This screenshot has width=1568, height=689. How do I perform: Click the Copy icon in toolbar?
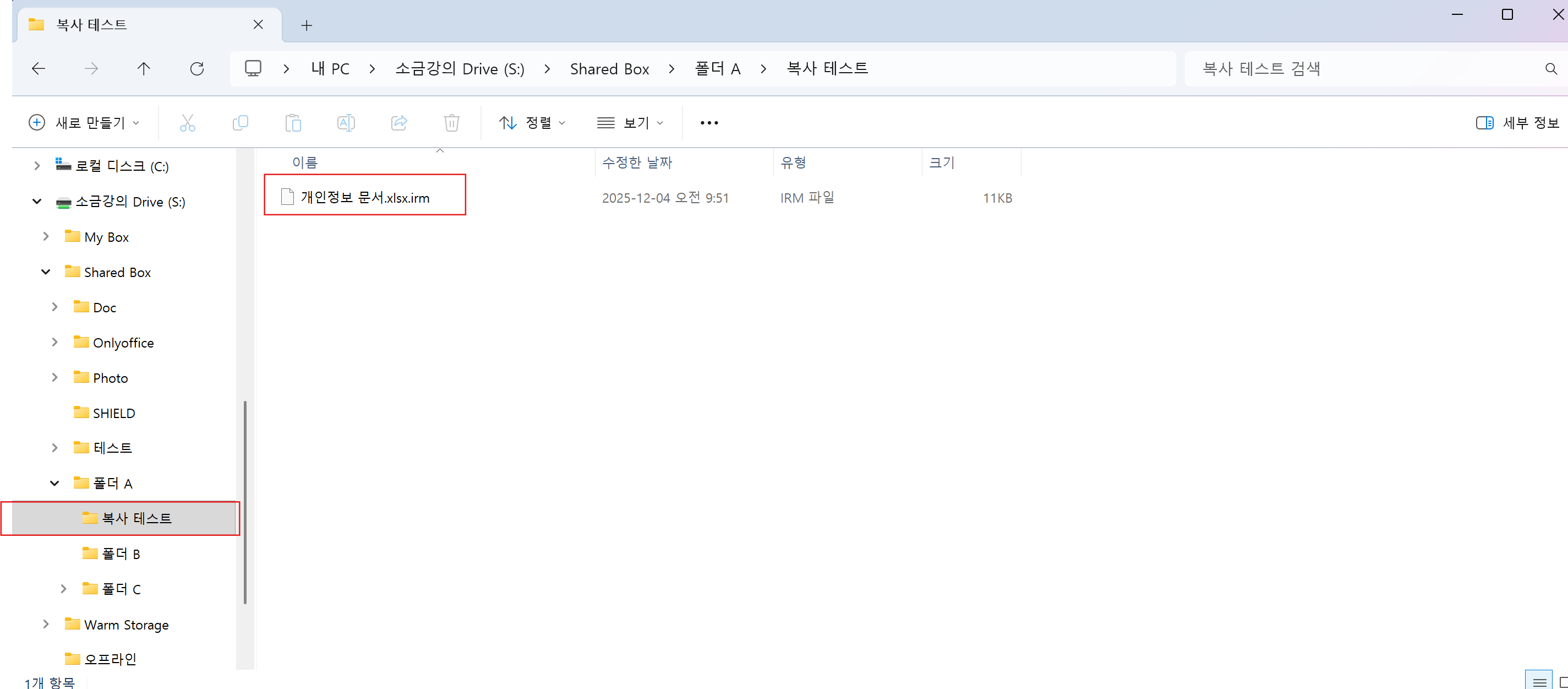241,123
